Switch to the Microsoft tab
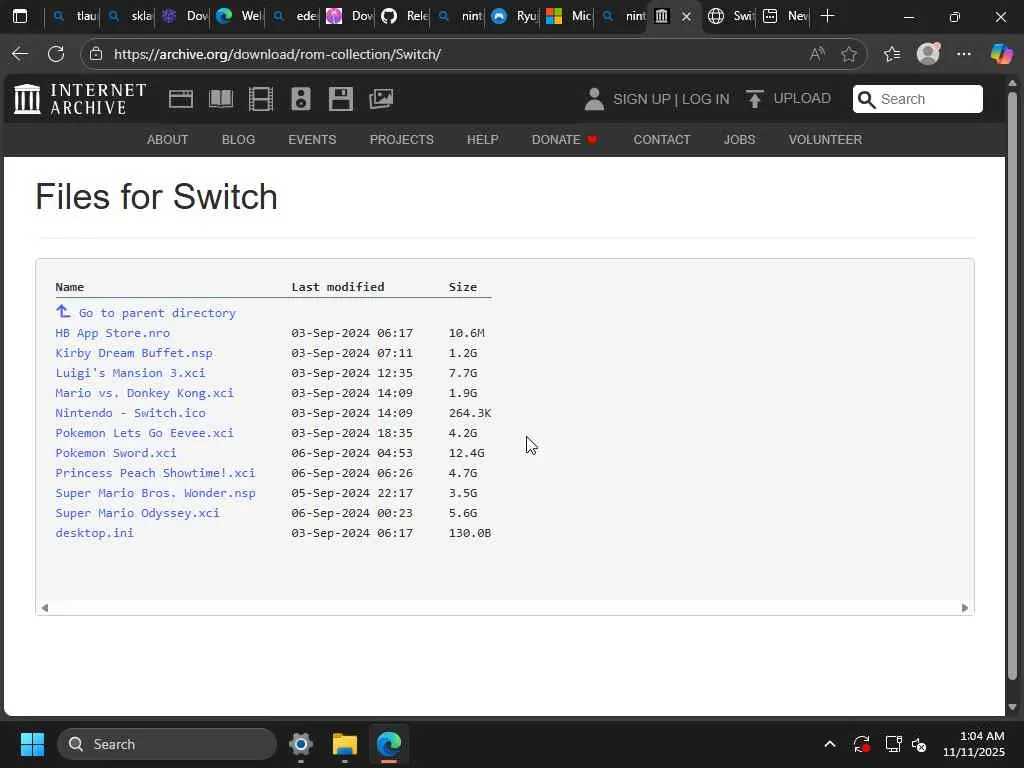The image size is (1024, 768). point(569,16)
